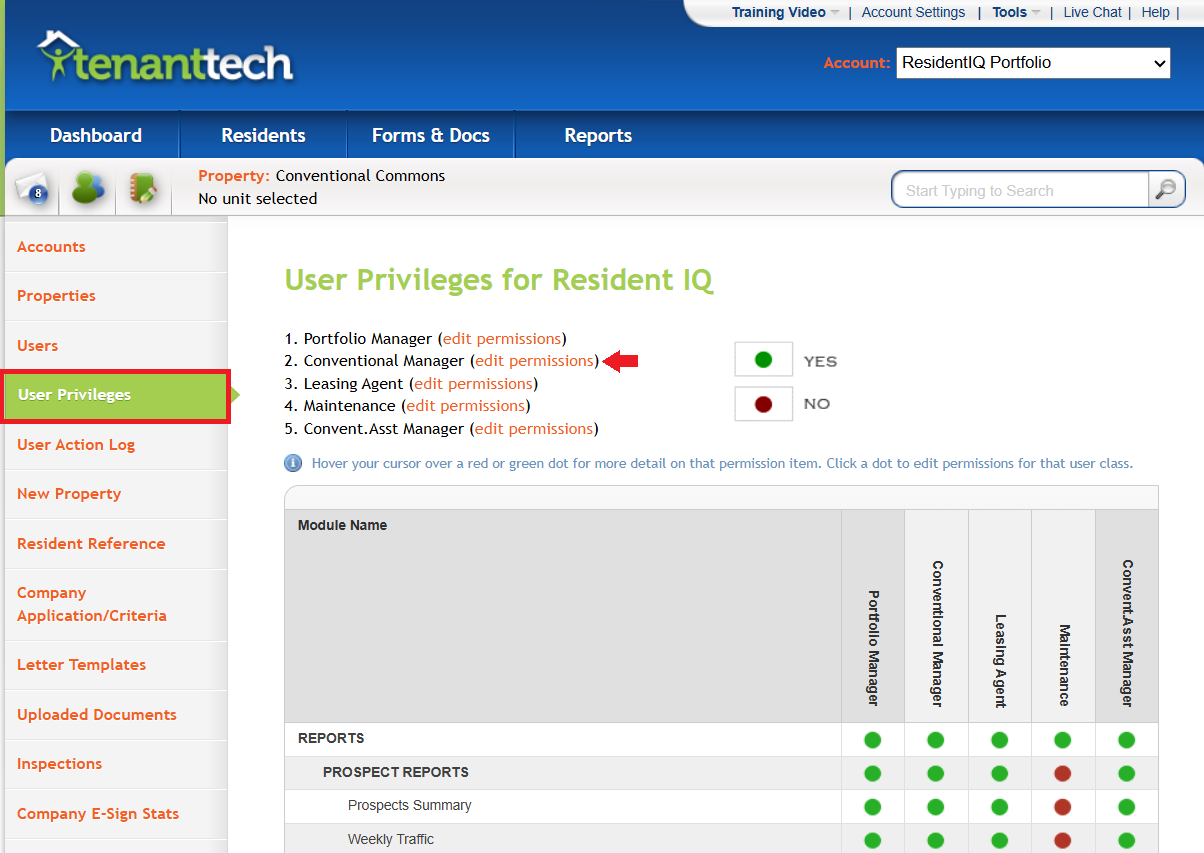Screen dimensions: 1204x853
Task: Click the Weekly Traffic row label
Action: [x=391, y=840]
